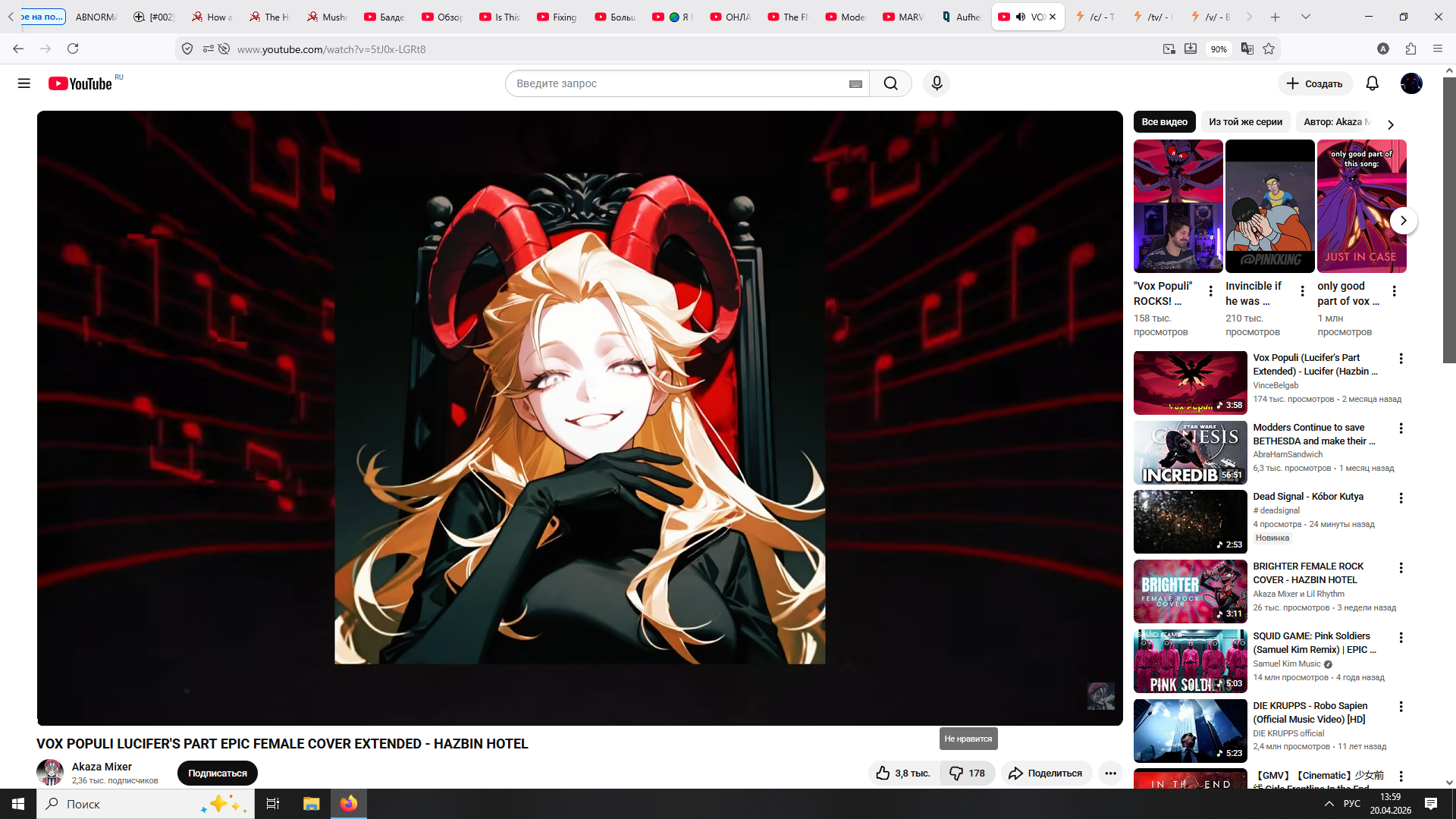Click the browser address bar URL
Screen dimensions: 1456x819
pos(331,49)
